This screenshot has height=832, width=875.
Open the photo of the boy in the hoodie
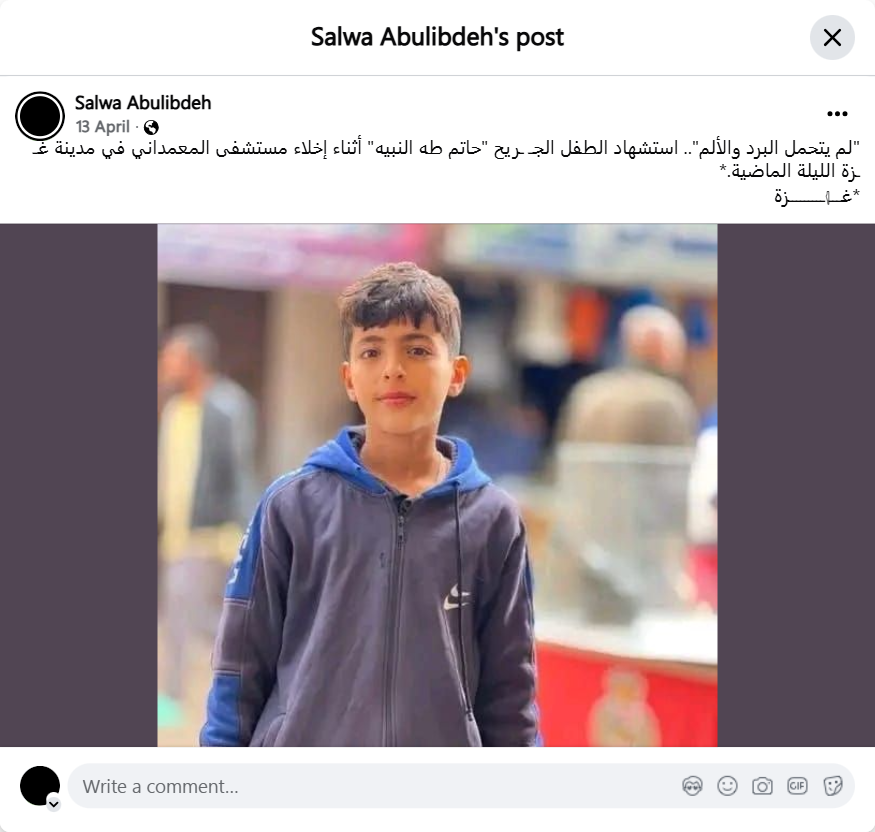[x=438, y=485]
